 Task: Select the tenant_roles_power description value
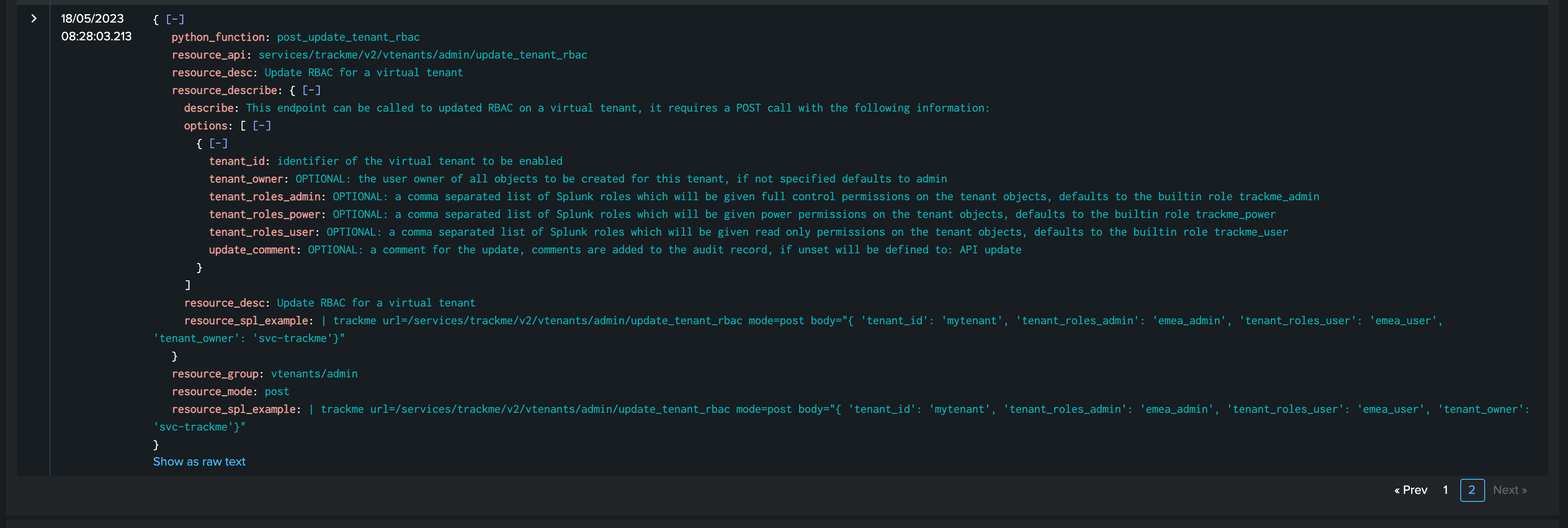coord(804,215)
